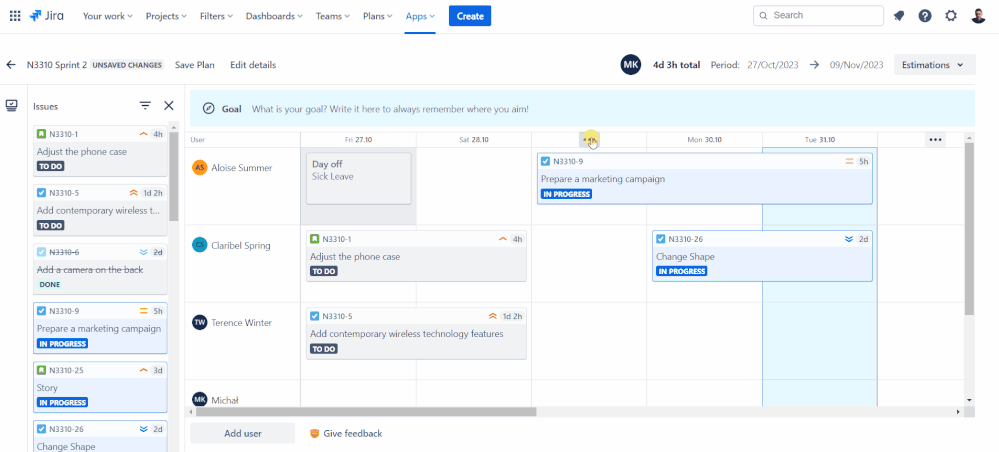Click the period start date 27/Oct/2023
Viewport: 999px width, 452px height.
click(x=775, y=65)
